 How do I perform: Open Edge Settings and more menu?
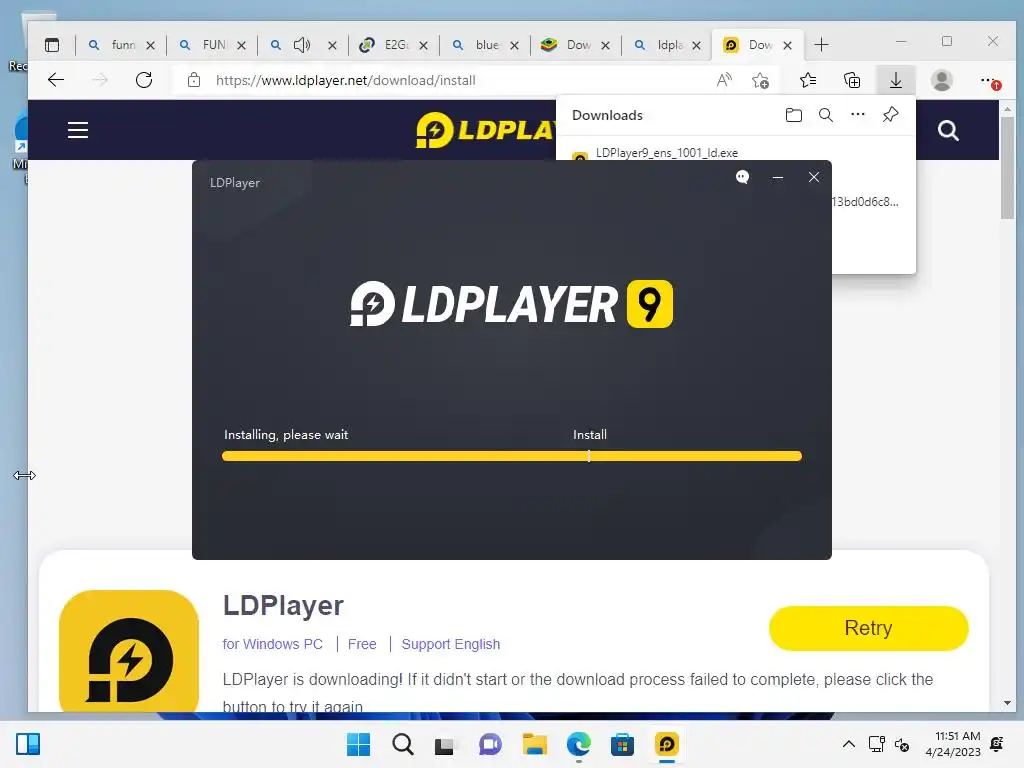point(989,80)
